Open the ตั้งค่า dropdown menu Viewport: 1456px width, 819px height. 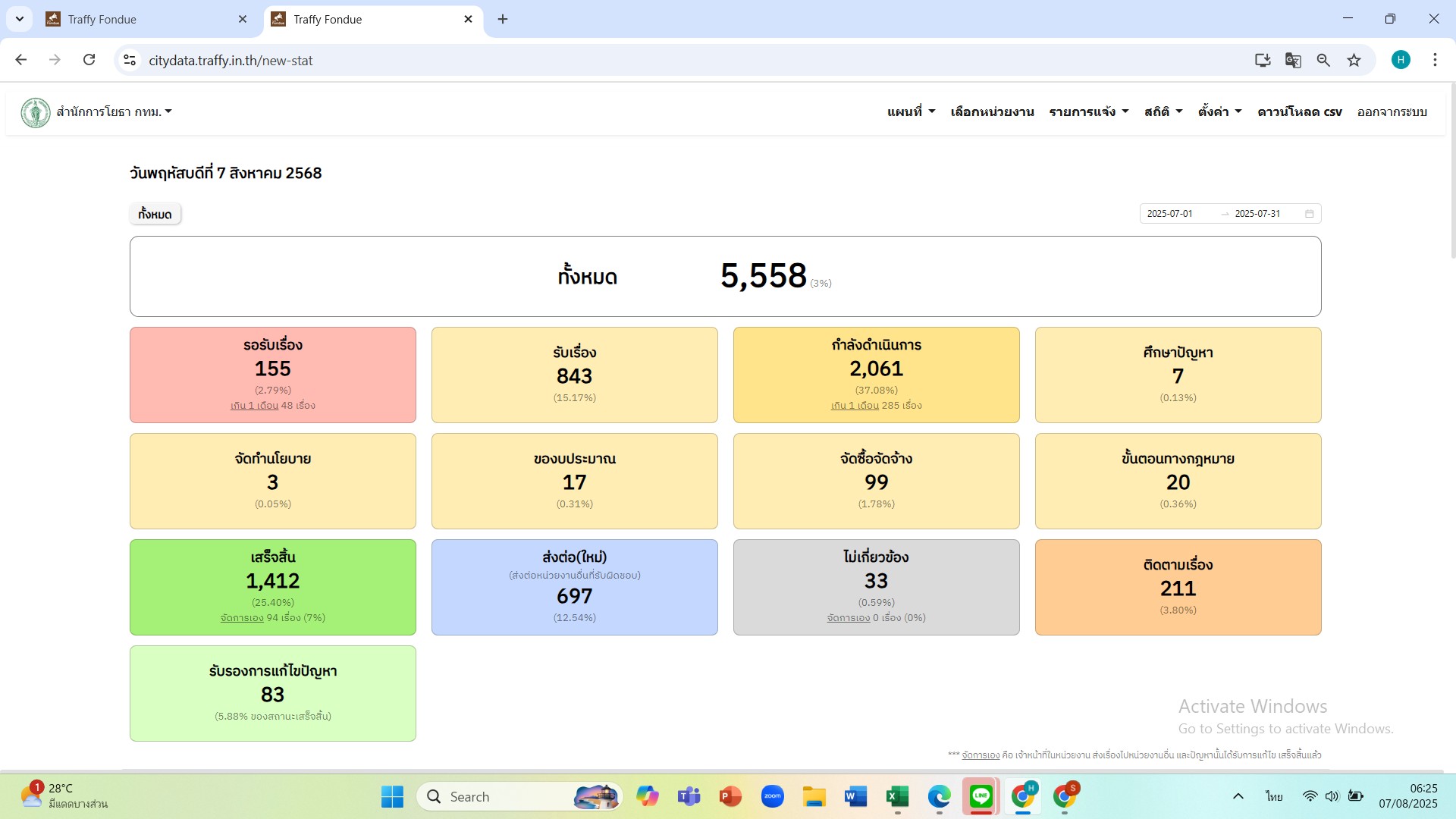pos(1219,111)
